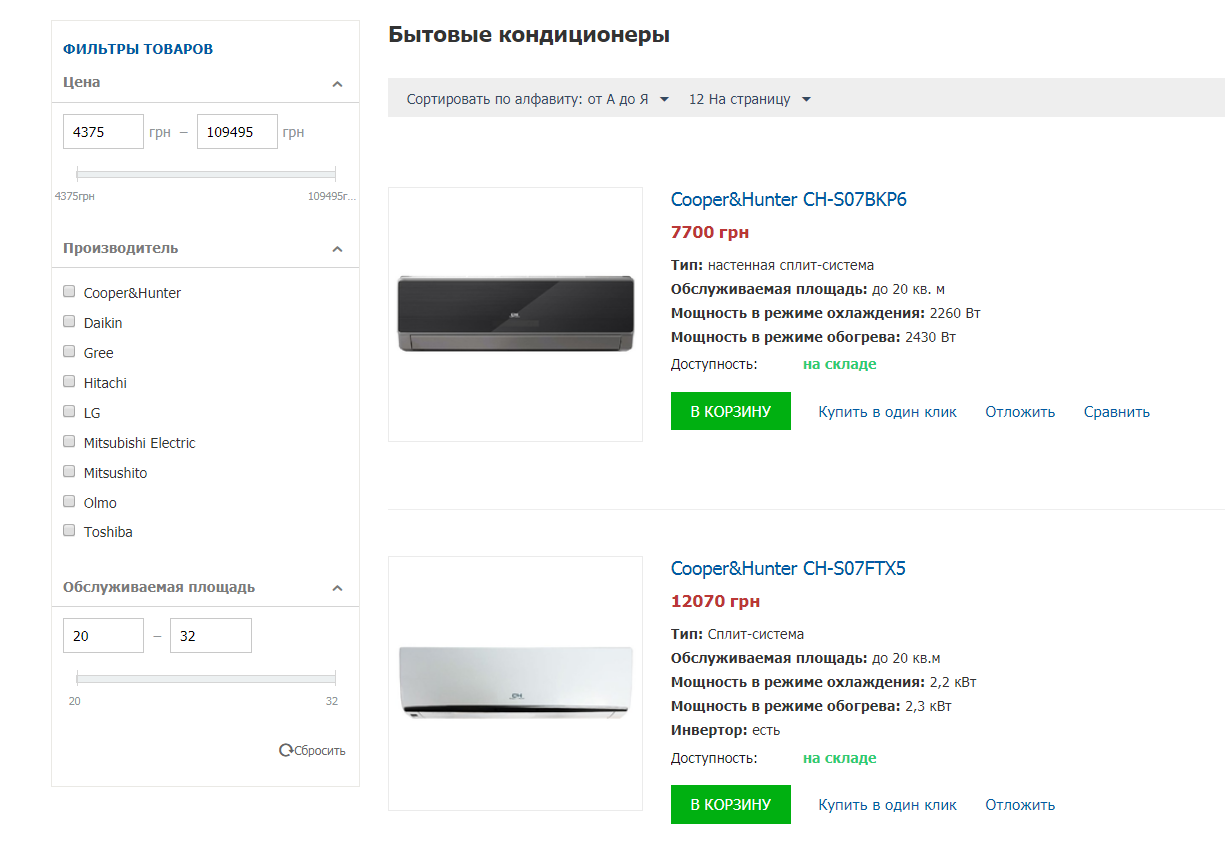Open Cooper&Hunter CH-S07FTX5 product title
1225x850 pixels.
[x=788, y=568]
